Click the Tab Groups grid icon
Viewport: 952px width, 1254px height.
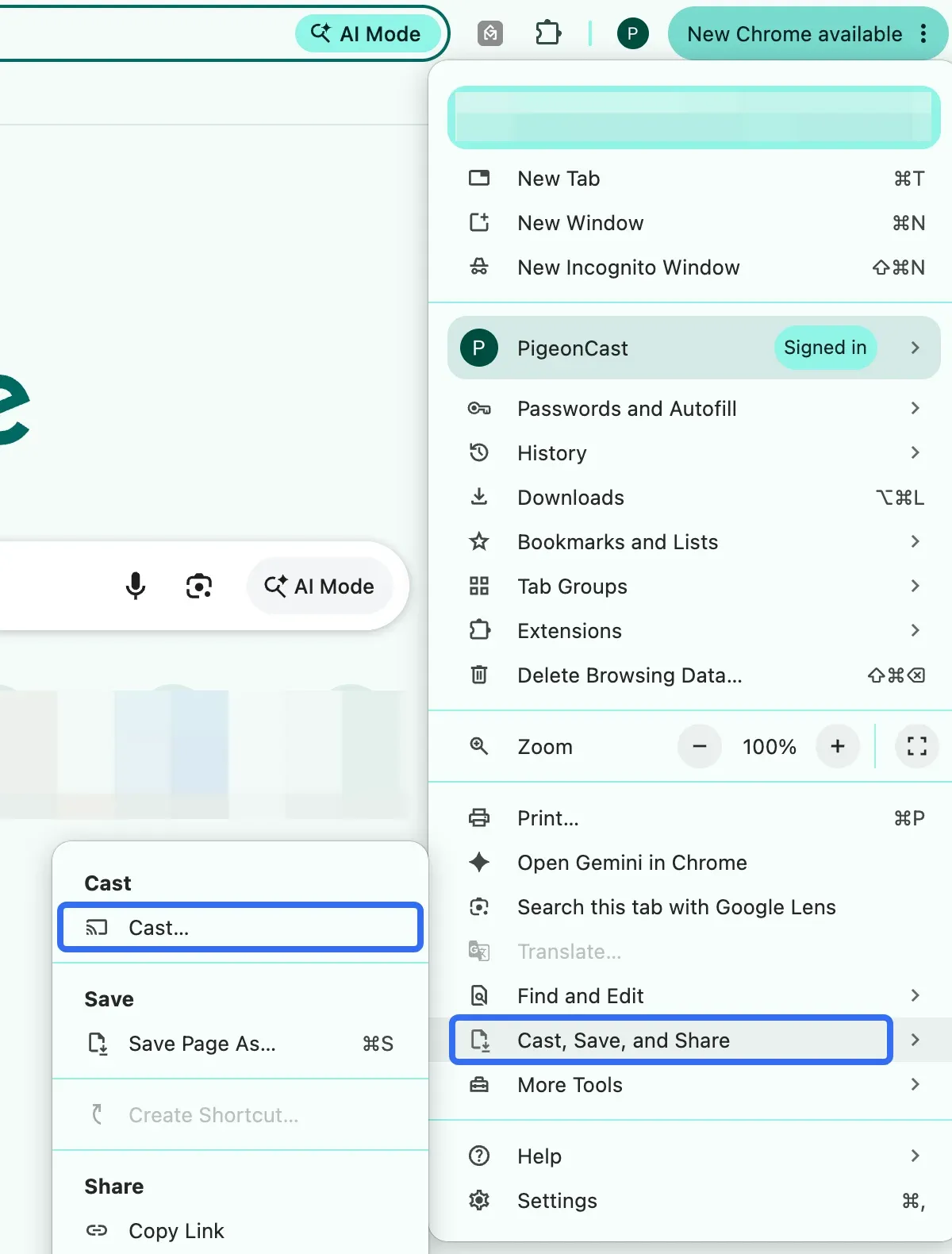(x=479, y=586)
